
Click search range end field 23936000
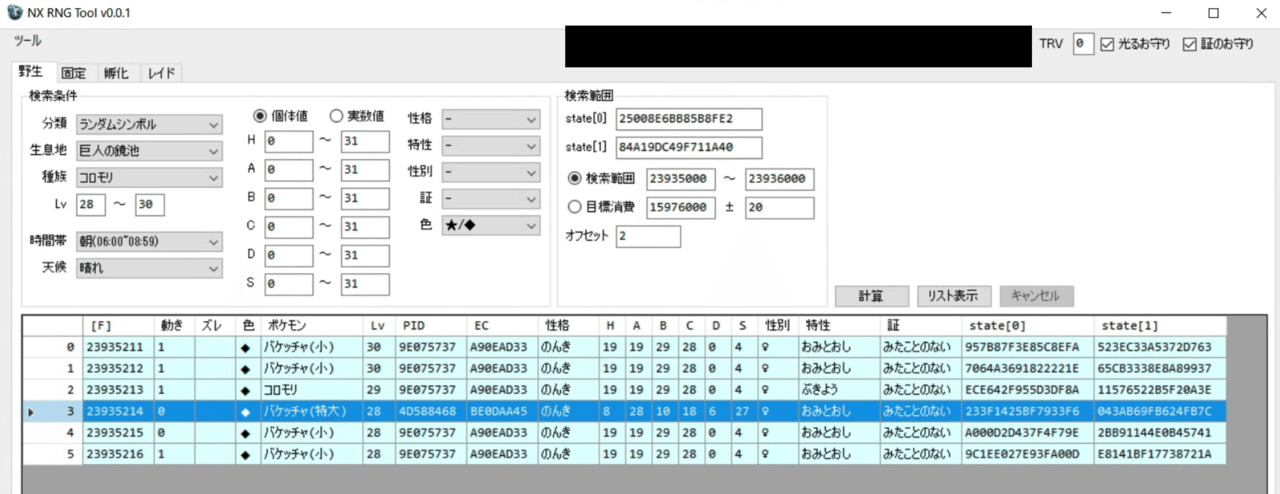[x=780, y=179]
